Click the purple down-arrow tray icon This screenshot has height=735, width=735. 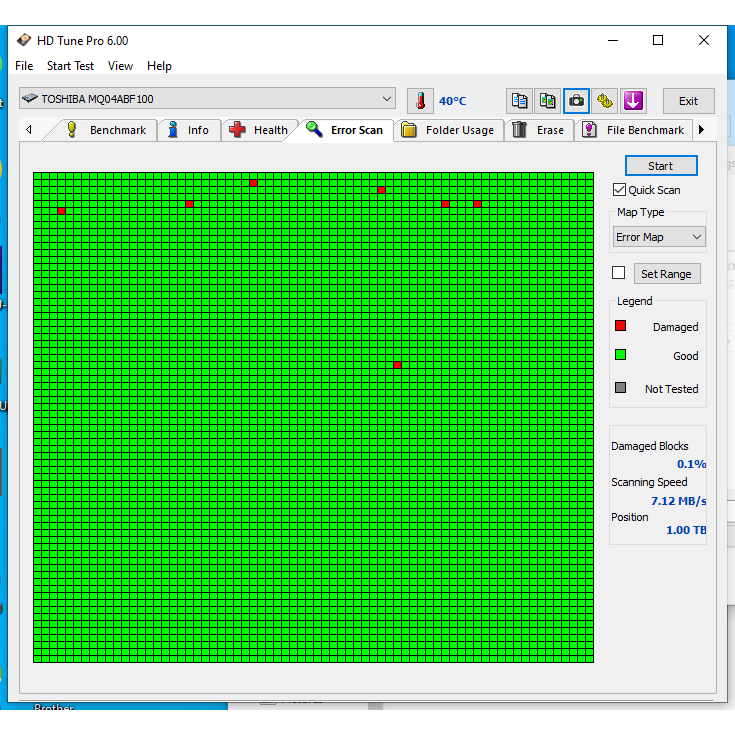click(633, 100)
